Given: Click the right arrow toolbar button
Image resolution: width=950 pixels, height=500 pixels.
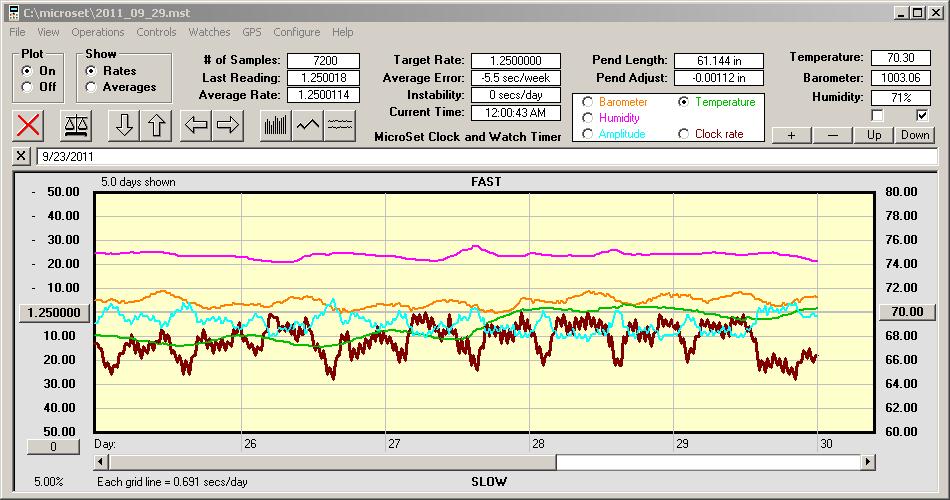Looking at the screenshot, I should (228, 125).
